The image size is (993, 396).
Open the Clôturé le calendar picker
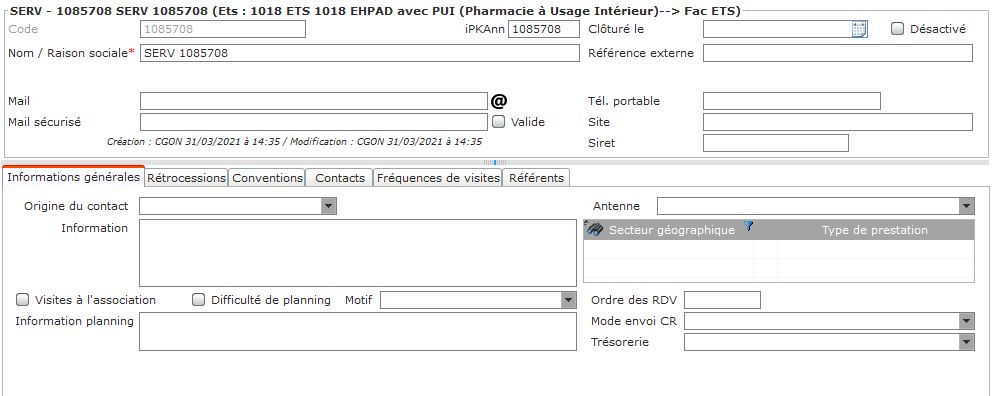pos(859,29)
